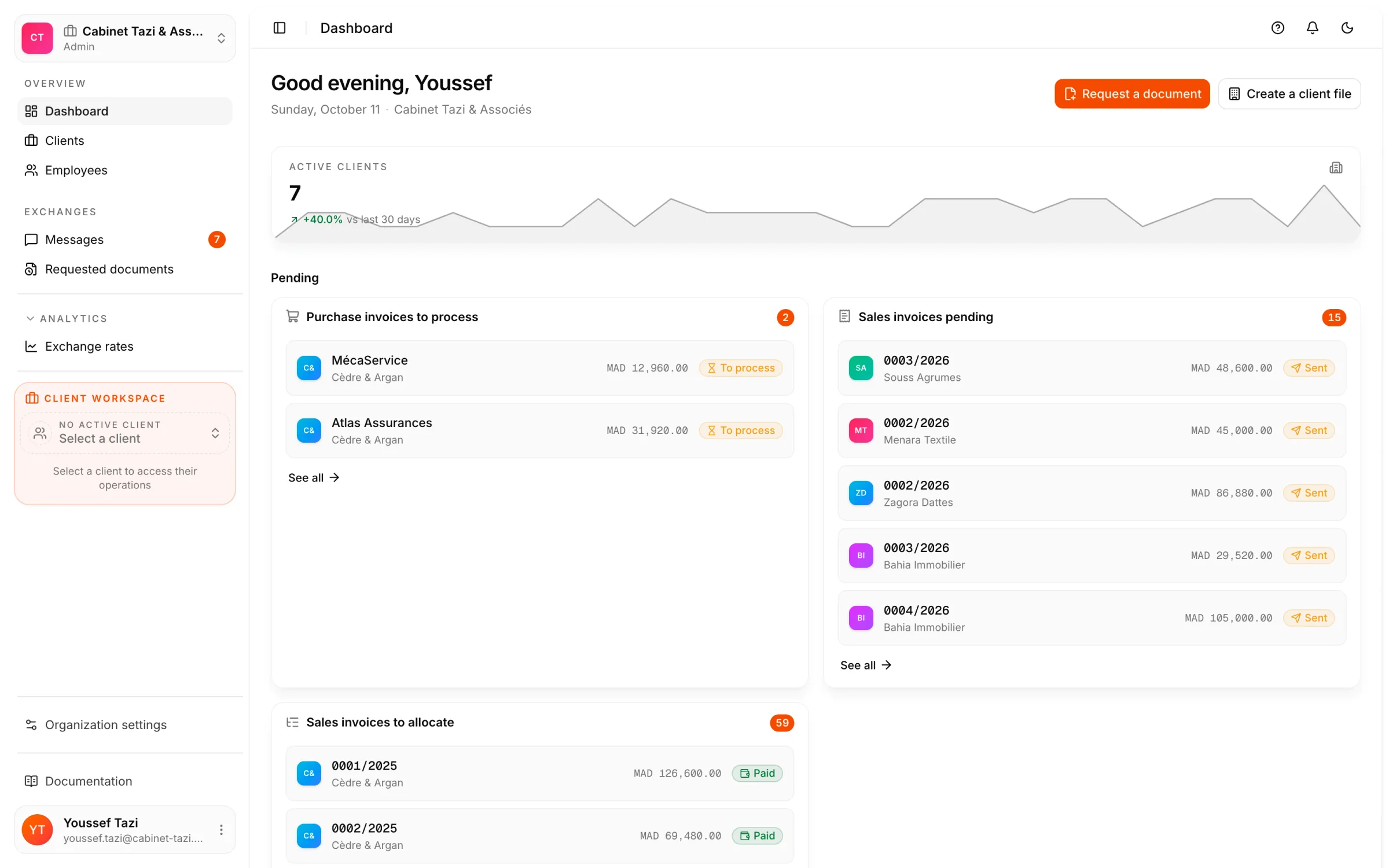Click Sent status on Menara Textile invoice
Image resolution: width=1389 pixels, height=868 pixels.
[x=1309, y=431]
